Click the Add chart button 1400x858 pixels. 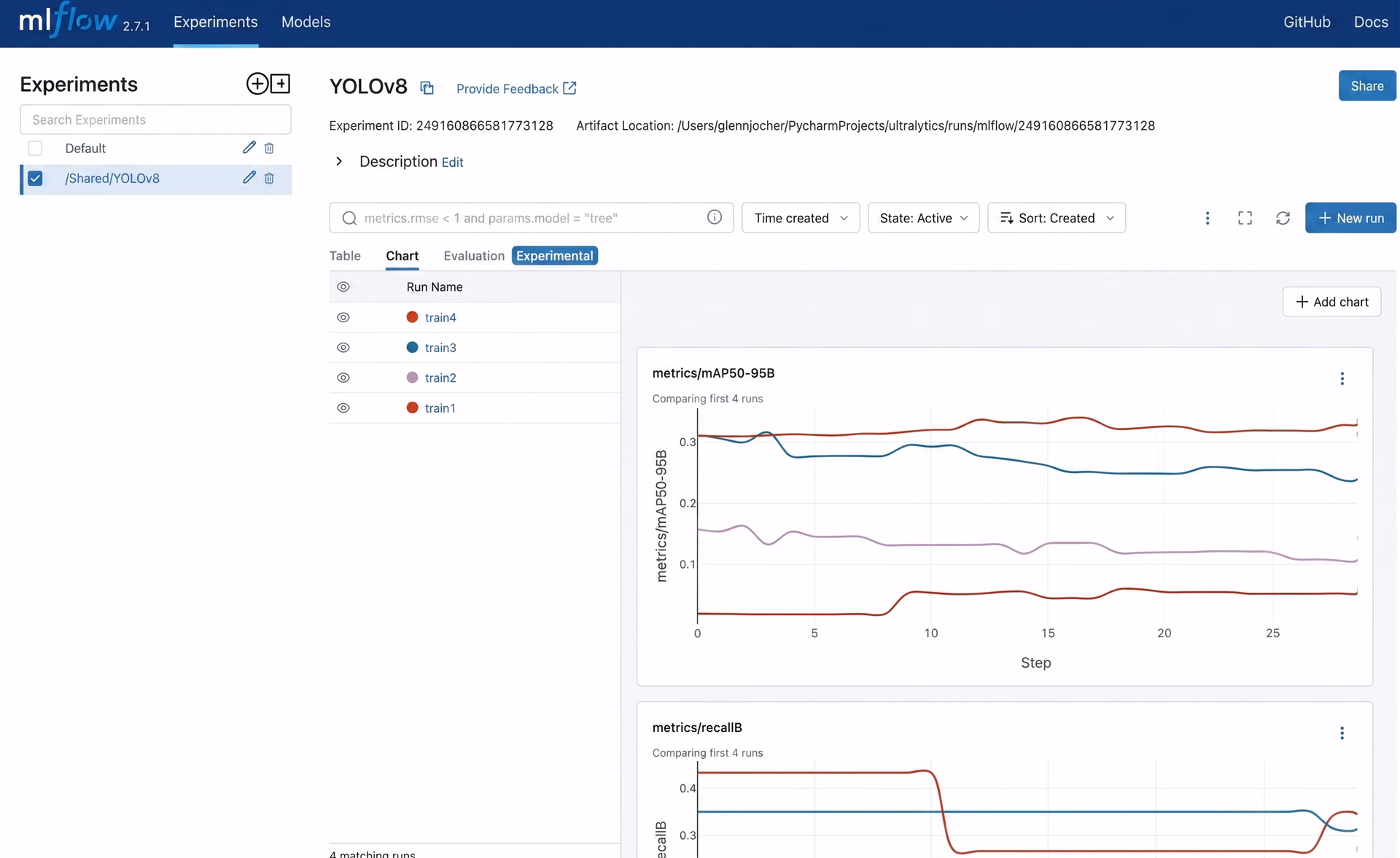[x=1331, y=302]
